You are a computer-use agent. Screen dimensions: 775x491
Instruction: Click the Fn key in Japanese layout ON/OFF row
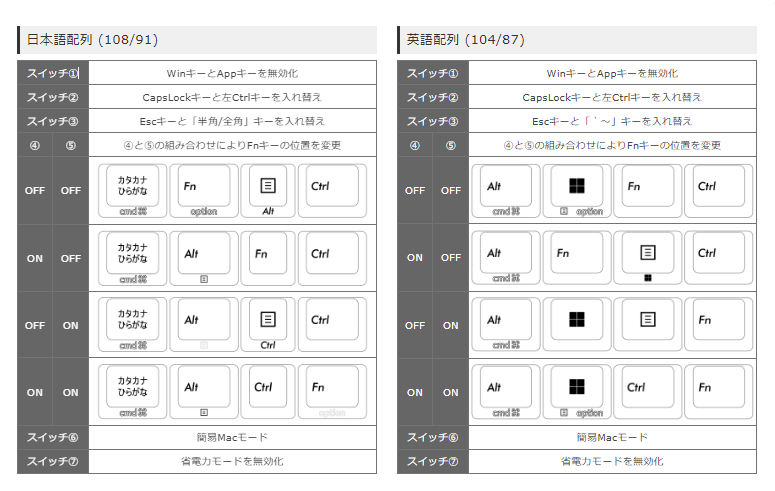268,258
